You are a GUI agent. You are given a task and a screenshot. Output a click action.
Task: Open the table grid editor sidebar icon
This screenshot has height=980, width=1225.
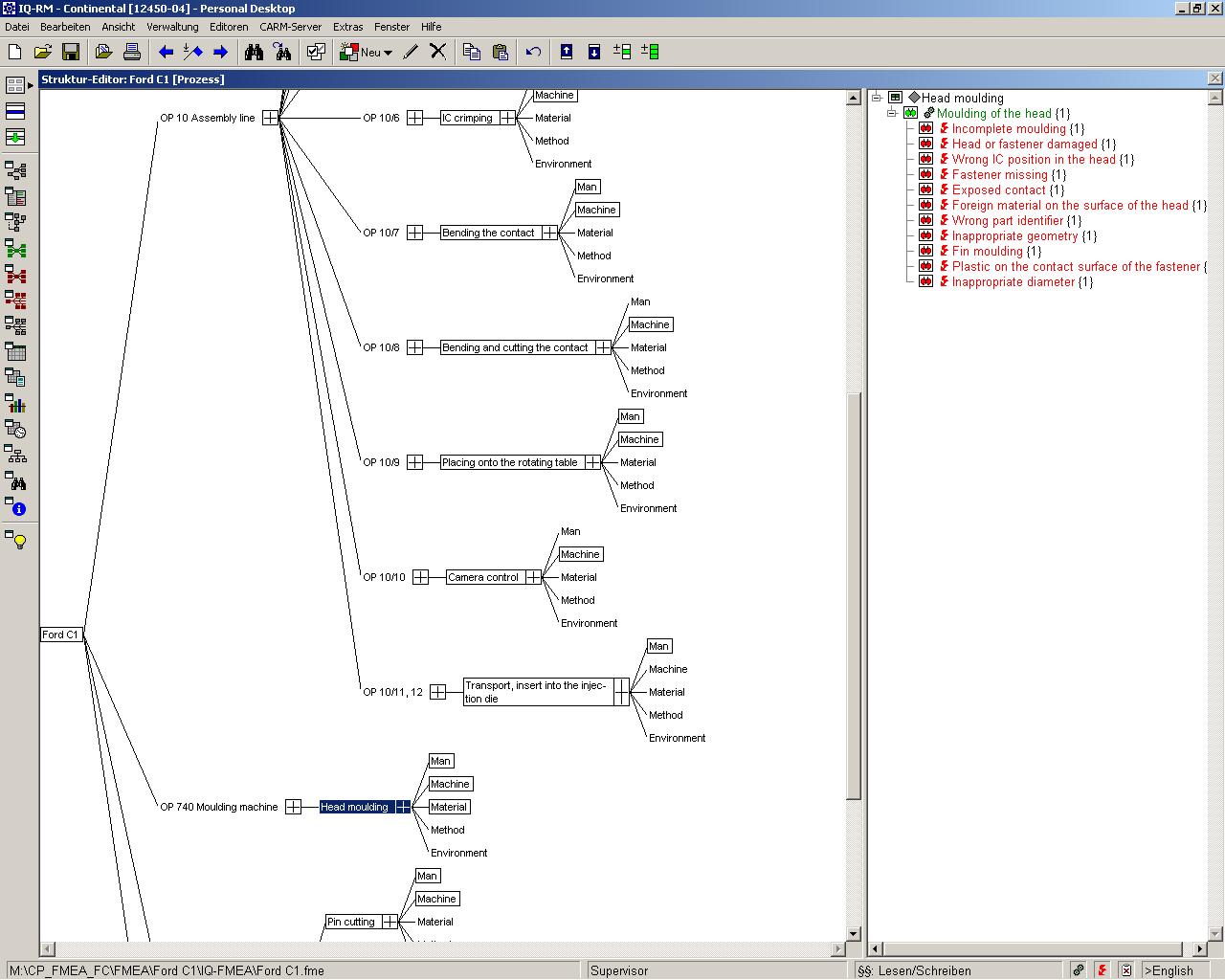point(15,352)
